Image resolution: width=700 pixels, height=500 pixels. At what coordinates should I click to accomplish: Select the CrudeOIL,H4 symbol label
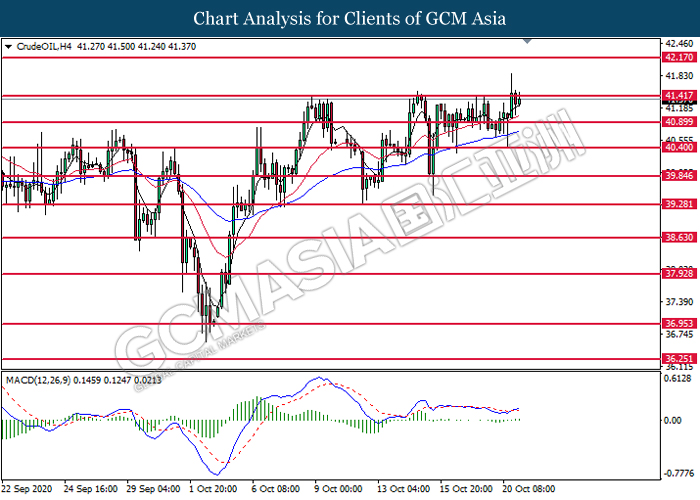(x=44, y=46)
